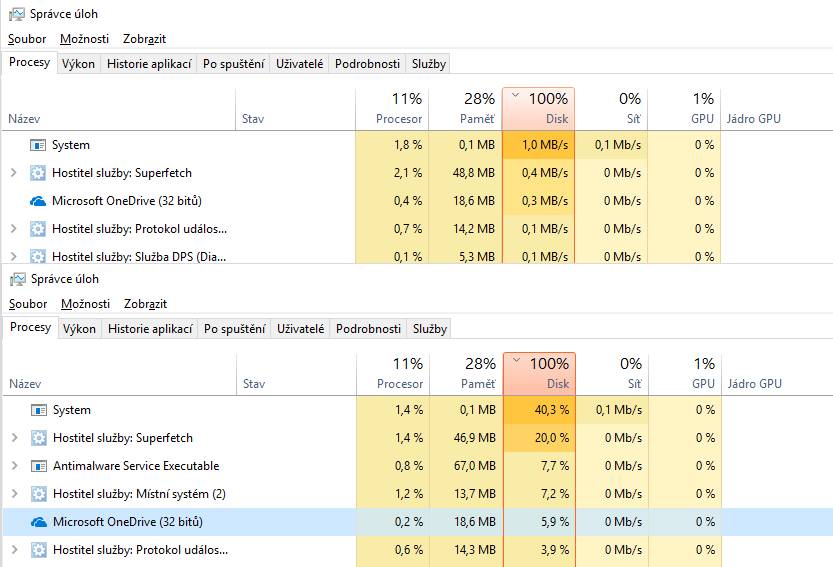Sort by Paměť column in the lower window
Image resolution: width=833 pixels, height=567 pixels.
click(466, 373)
